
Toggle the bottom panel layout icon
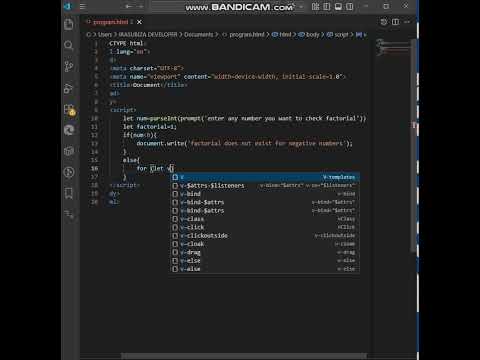[338, 6]
